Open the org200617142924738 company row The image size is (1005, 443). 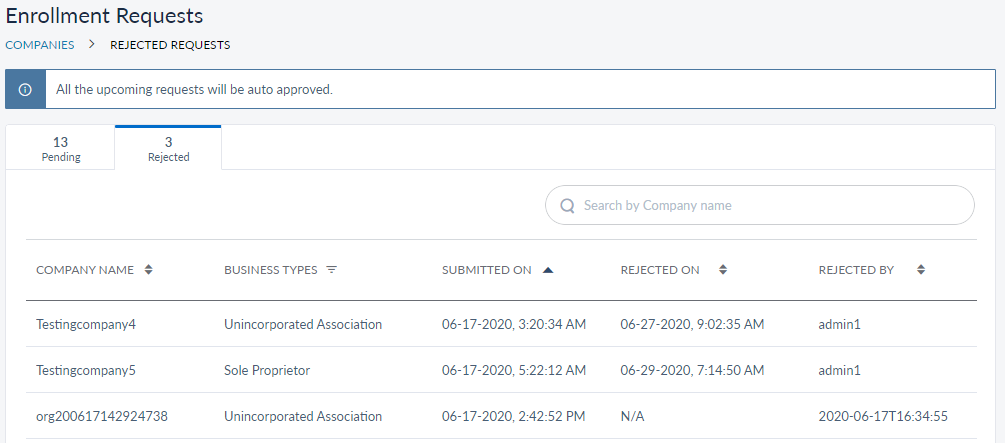(101, 416)
